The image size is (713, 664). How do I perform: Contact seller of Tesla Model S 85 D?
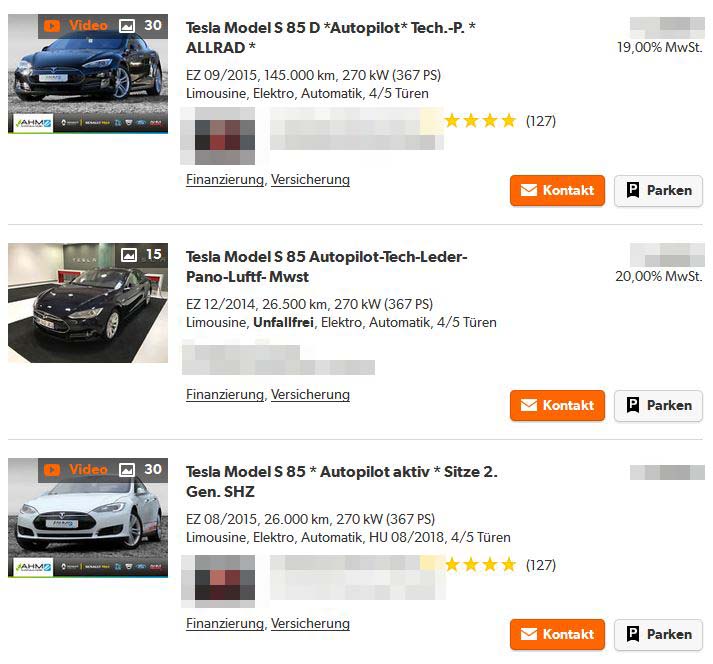tap(557, 190)
